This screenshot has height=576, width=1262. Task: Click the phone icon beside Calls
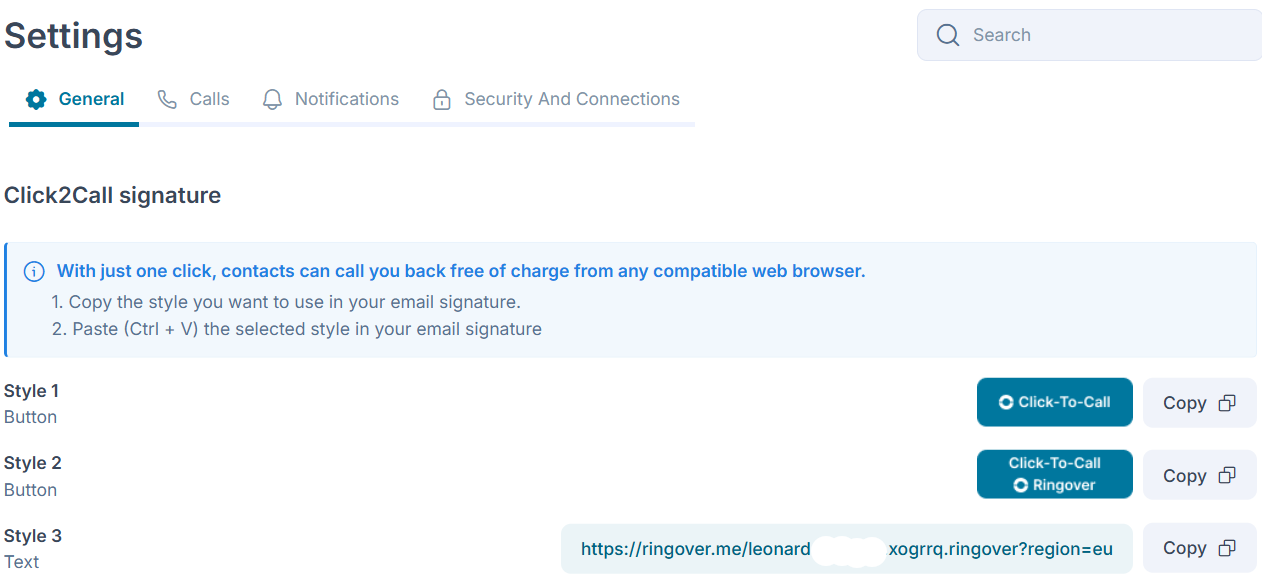tap(167, 99)
